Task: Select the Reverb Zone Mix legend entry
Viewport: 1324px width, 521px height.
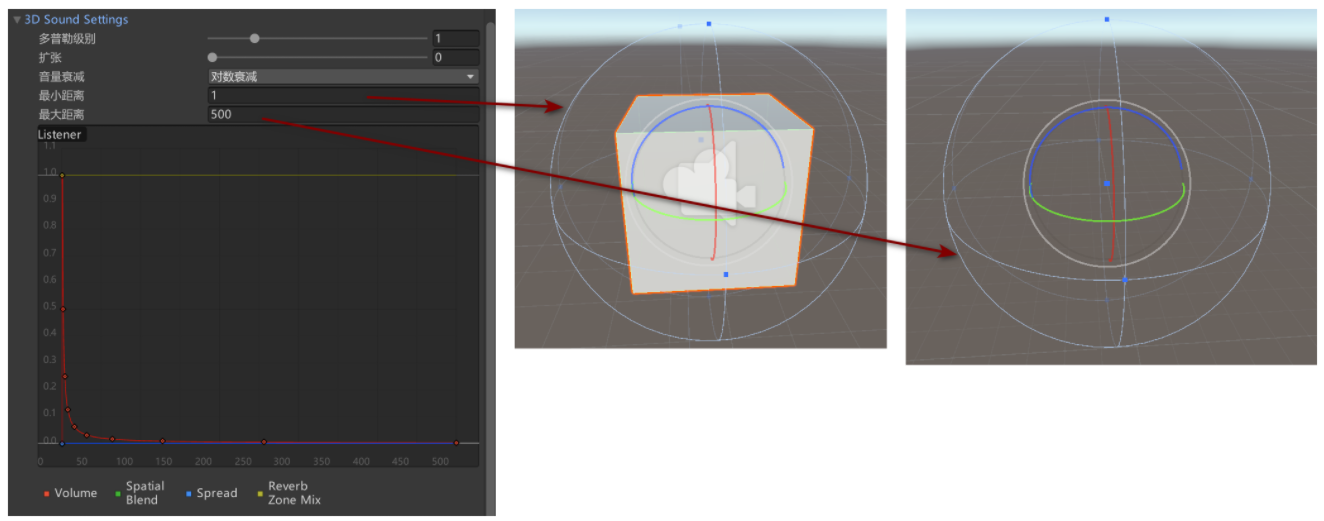Action: (288, 493)
